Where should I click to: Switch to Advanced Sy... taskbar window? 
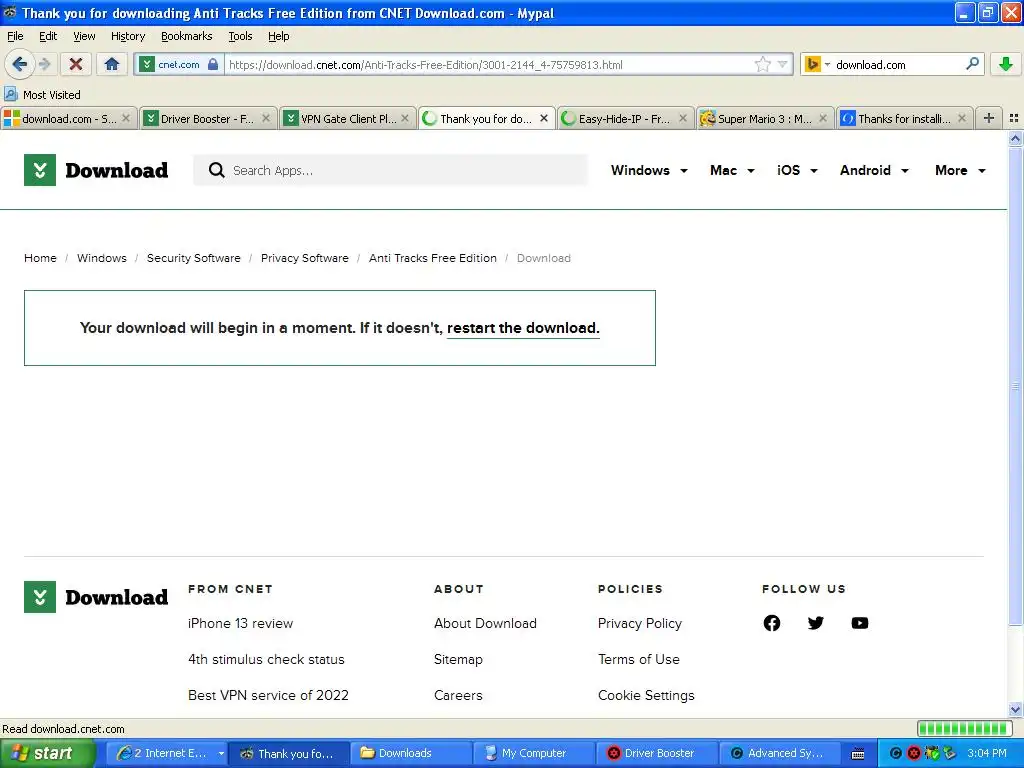click(x=780, y=753)
